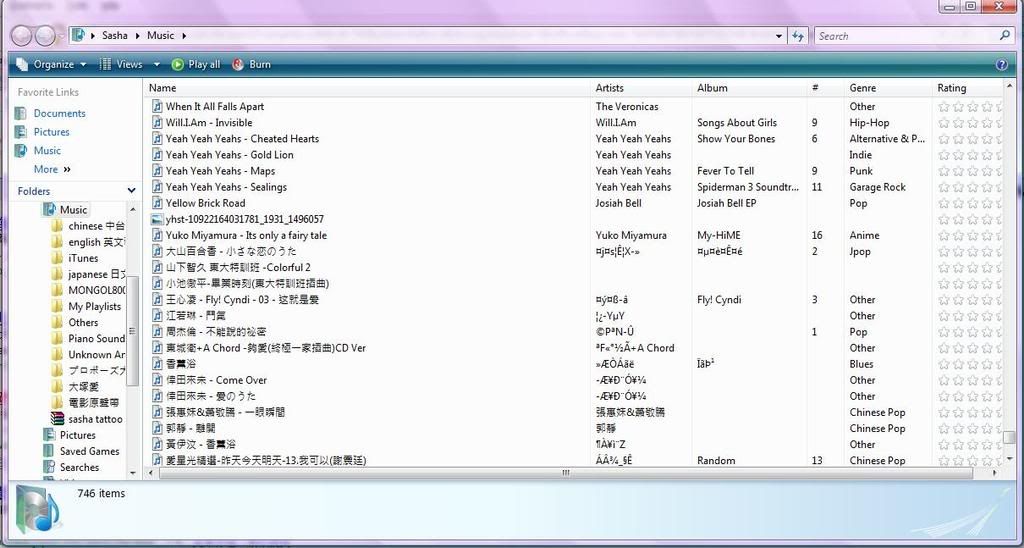Click scroll right arrow of file list
This screenshot has height=548, width=1024.
995,473
